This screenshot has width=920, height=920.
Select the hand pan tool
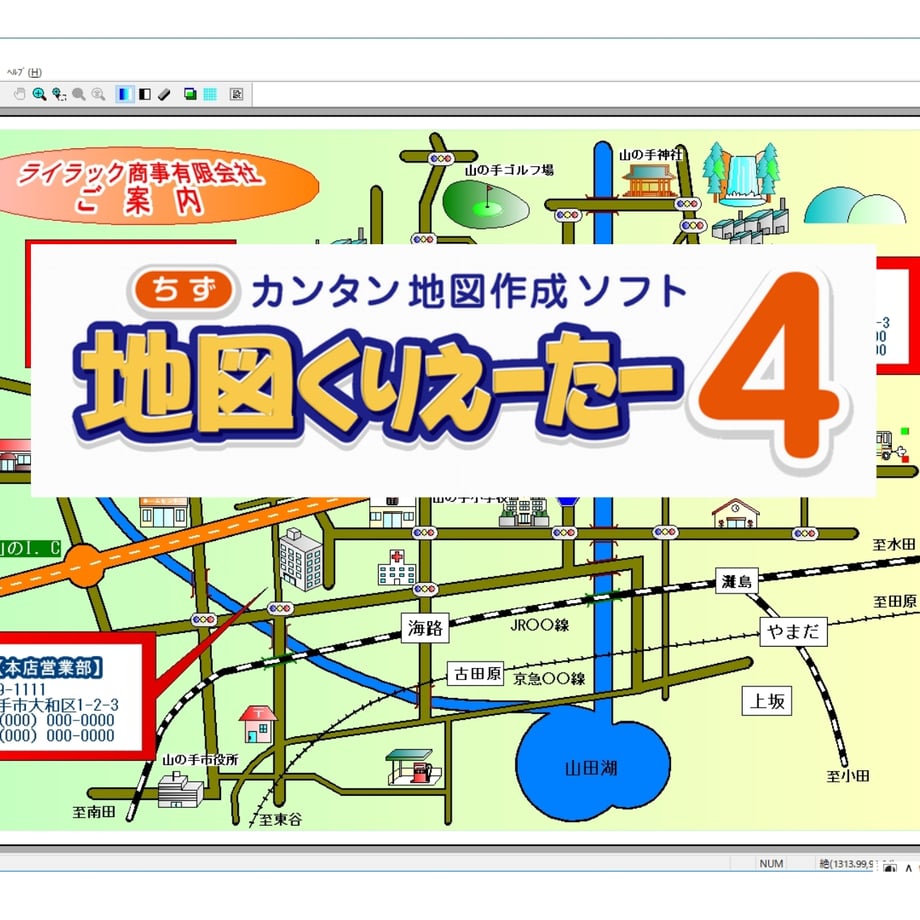tap(19, 94)
